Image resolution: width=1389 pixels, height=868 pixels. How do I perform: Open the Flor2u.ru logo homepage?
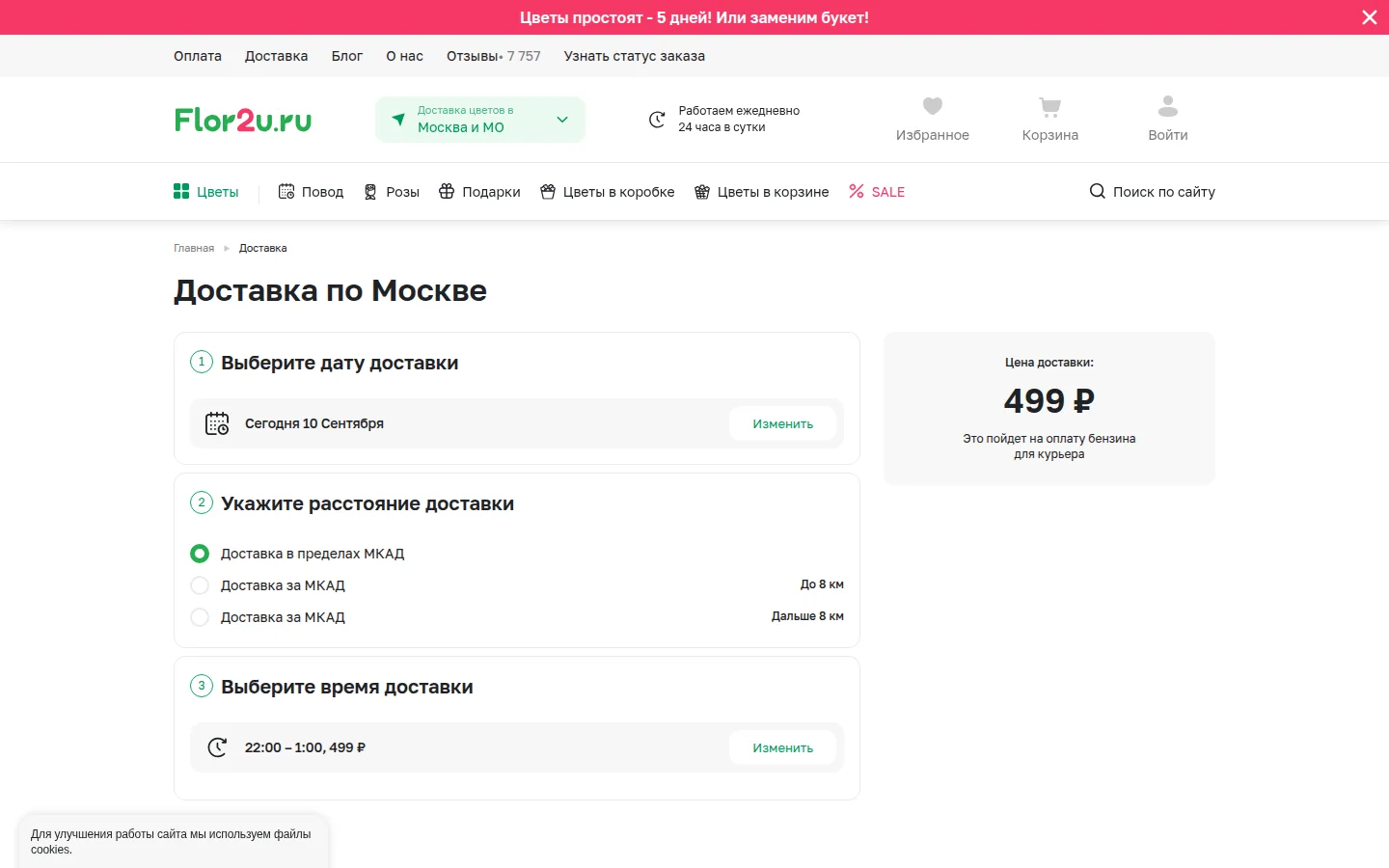(x=243, y=120)
